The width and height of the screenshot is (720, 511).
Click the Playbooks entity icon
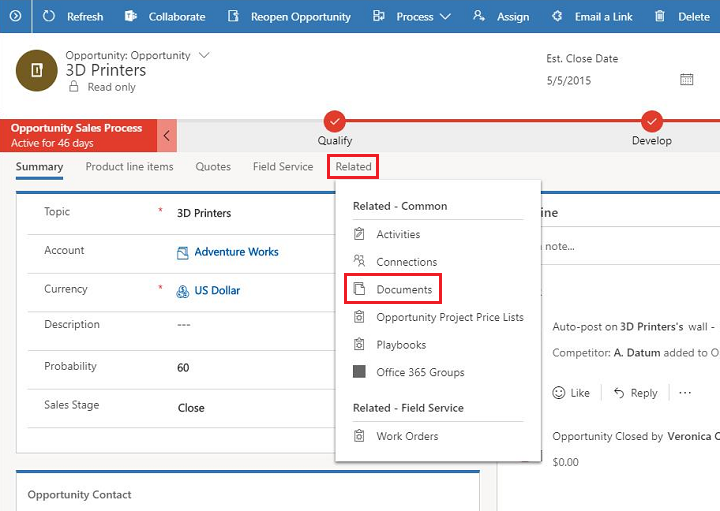[359, 344]
